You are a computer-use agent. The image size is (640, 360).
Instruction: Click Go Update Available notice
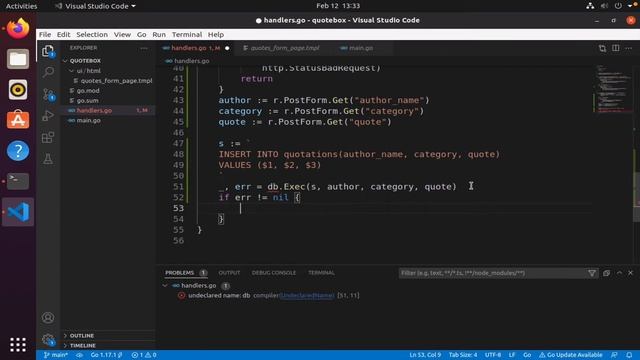570,355
